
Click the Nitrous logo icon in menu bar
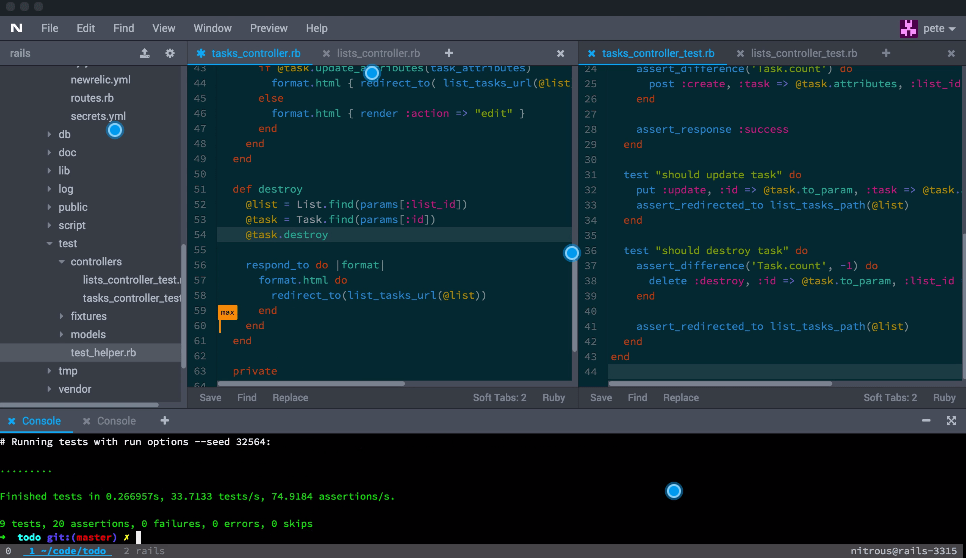pos(16,28)
